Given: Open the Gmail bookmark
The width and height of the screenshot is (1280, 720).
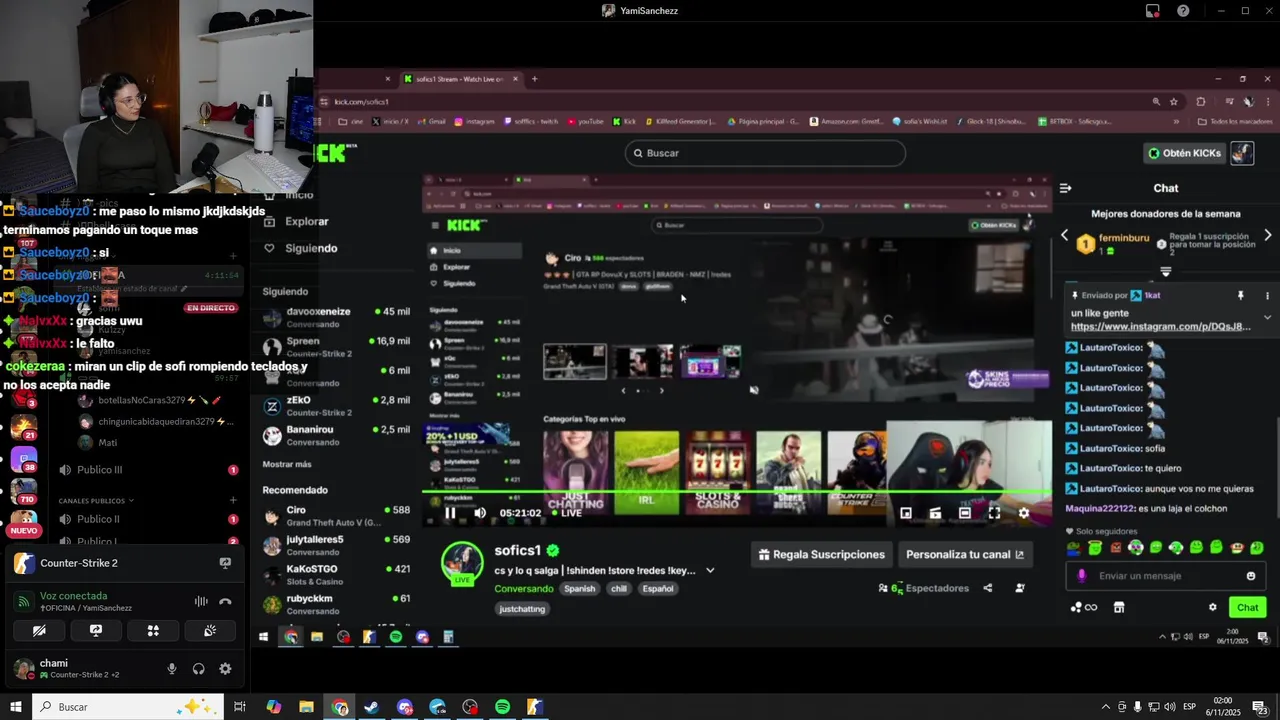Looking at the screenshot, I should point(432,121).
